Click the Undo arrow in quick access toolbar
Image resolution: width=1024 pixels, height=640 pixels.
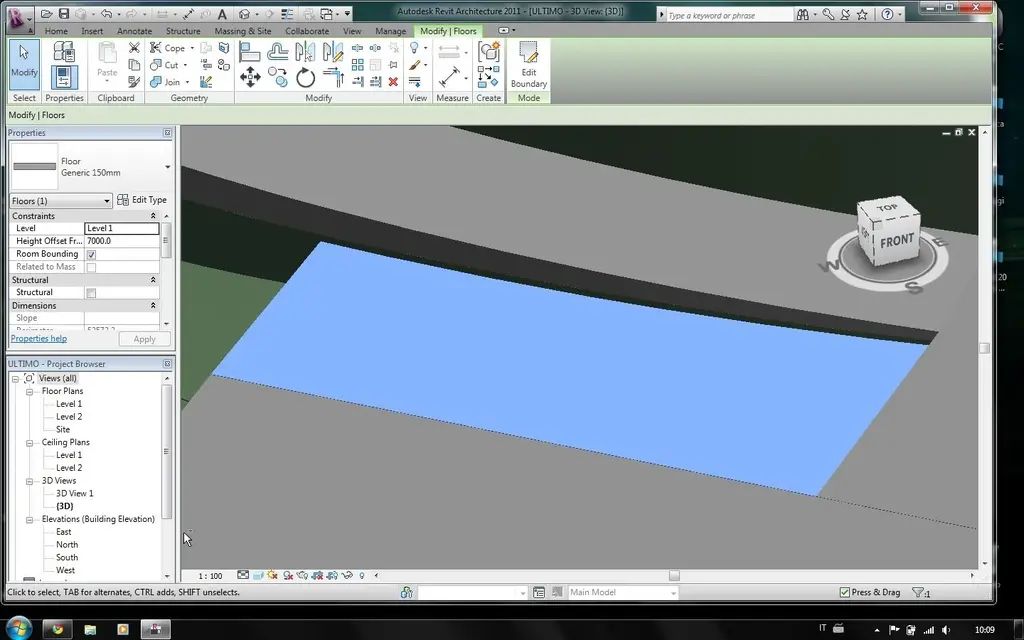(x=106, y=14)
